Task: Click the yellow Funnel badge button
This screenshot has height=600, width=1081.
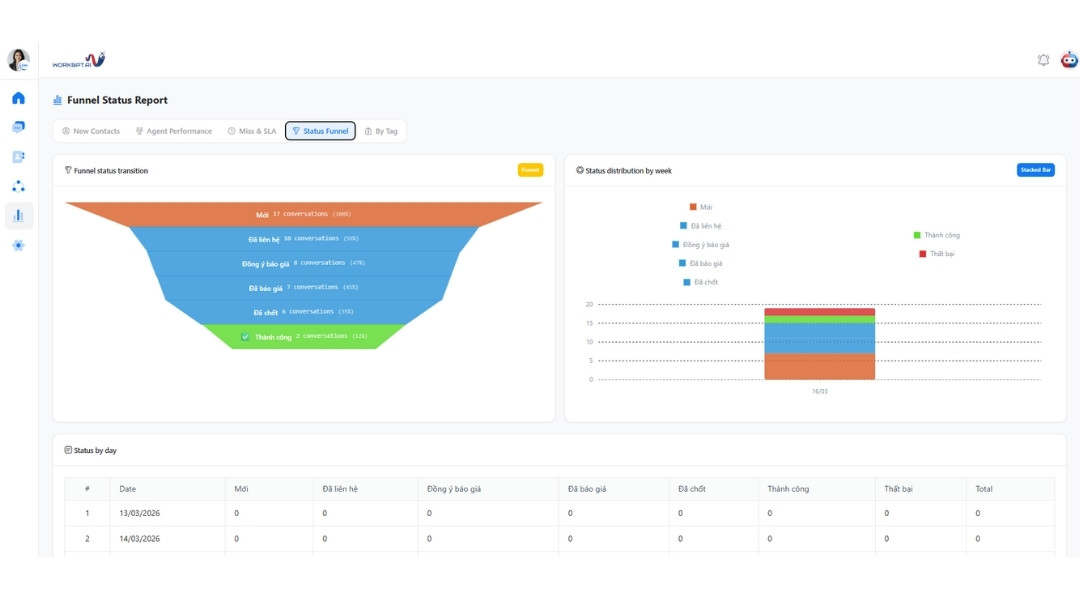Action: pos(530,170)
